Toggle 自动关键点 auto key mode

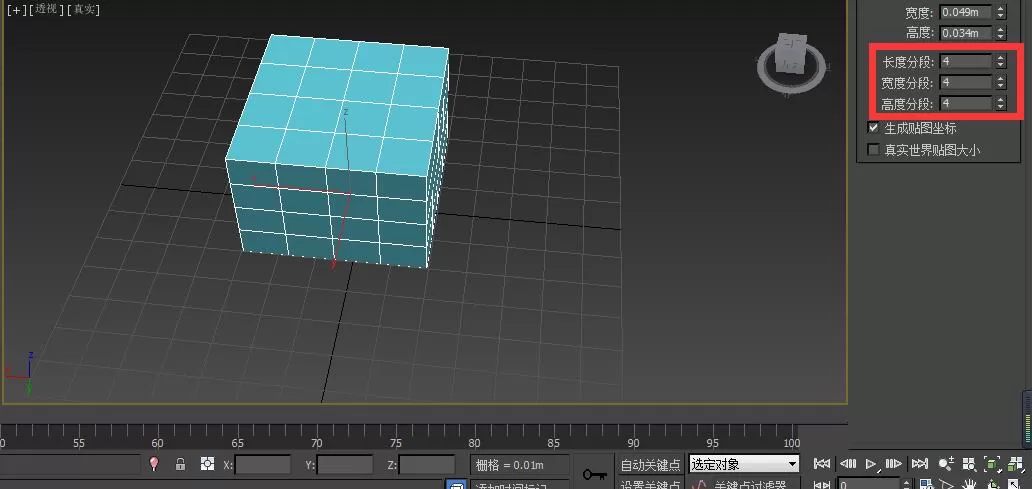650,465
